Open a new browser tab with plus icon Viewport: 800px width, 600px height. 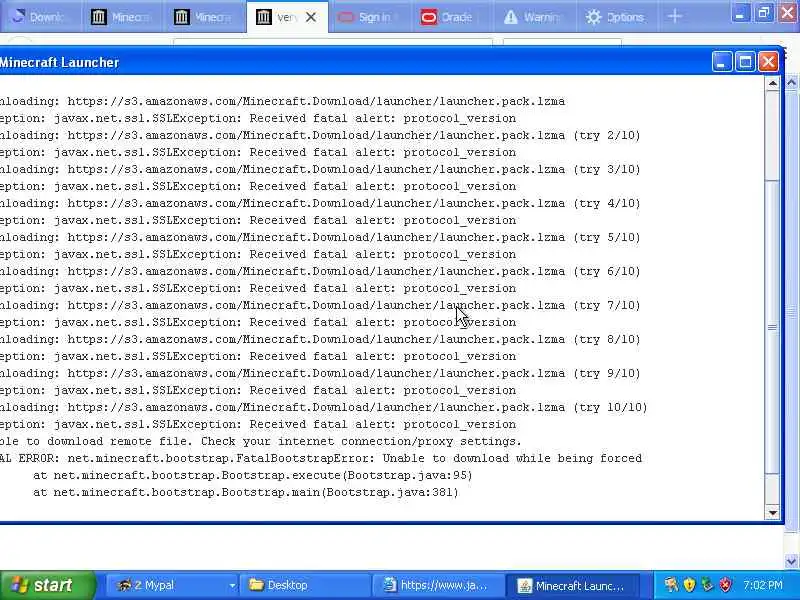coord(674,17)
